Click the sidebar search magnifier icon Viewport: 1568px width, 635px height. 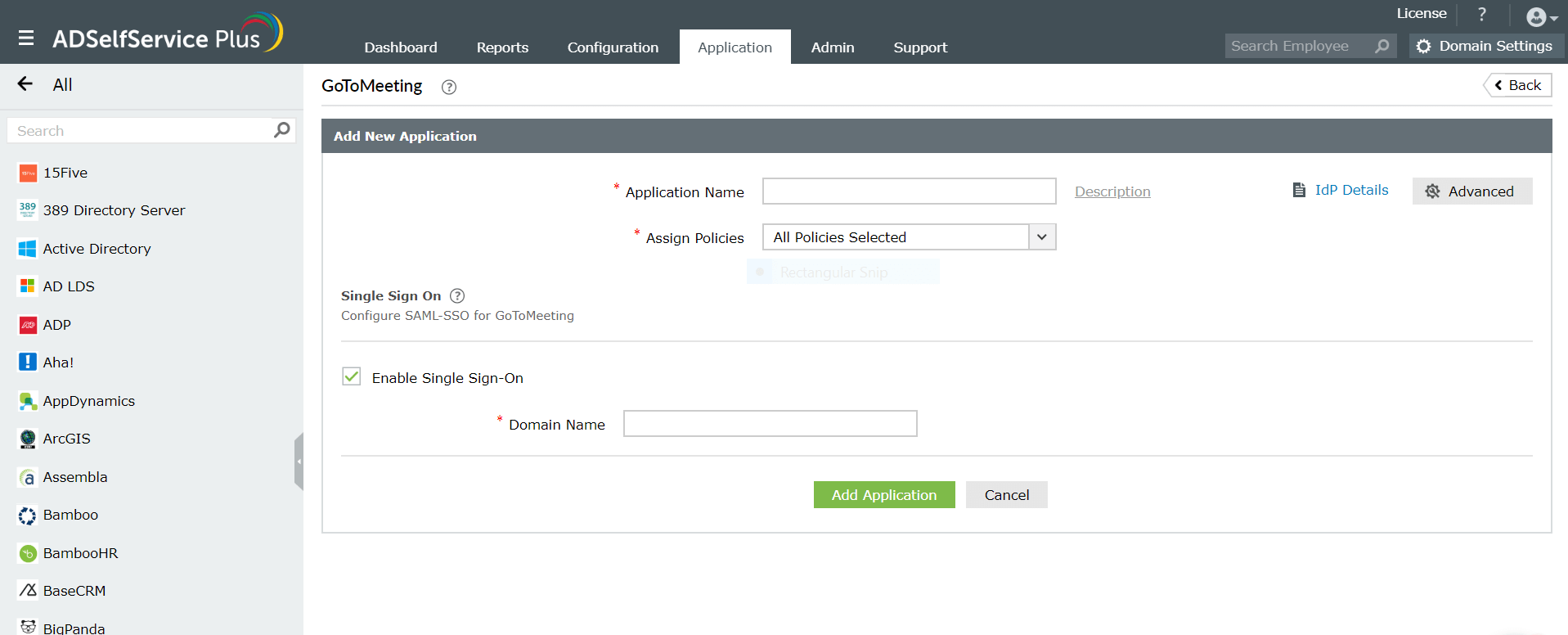pos(281,130)
